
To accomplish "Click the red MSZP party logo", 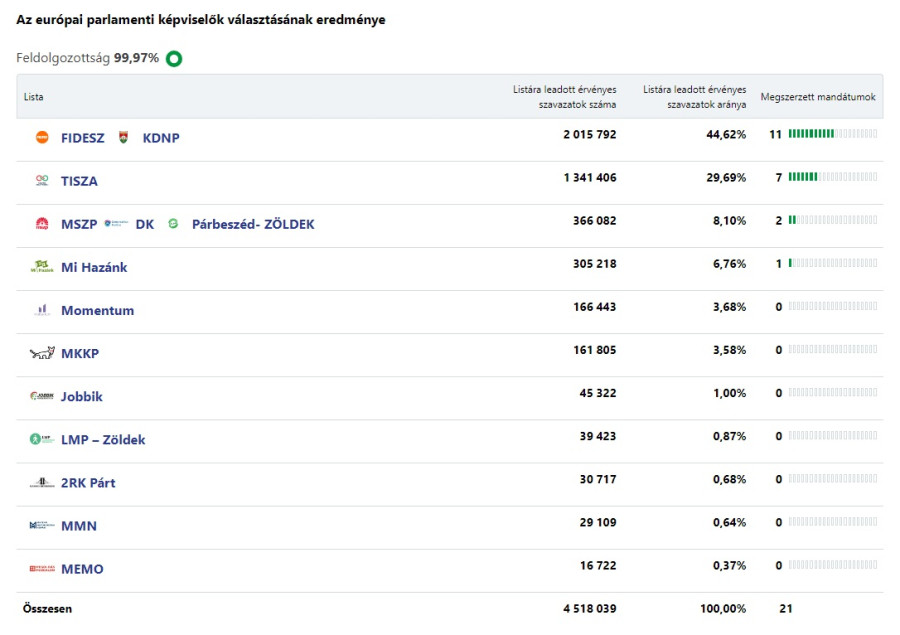I will [x=42, y=223].
